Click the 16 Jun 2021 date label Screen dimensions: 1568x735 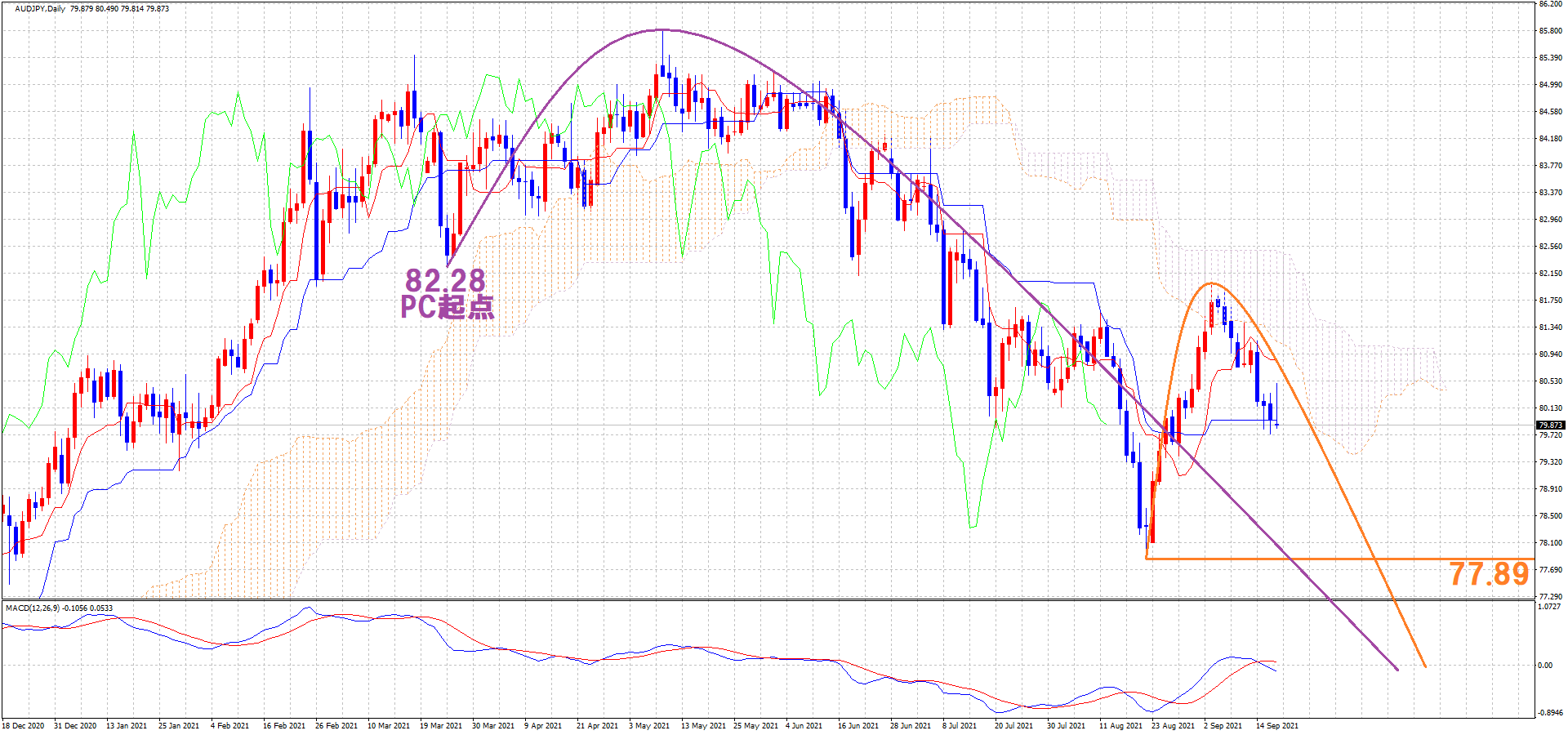click(857, 725)
